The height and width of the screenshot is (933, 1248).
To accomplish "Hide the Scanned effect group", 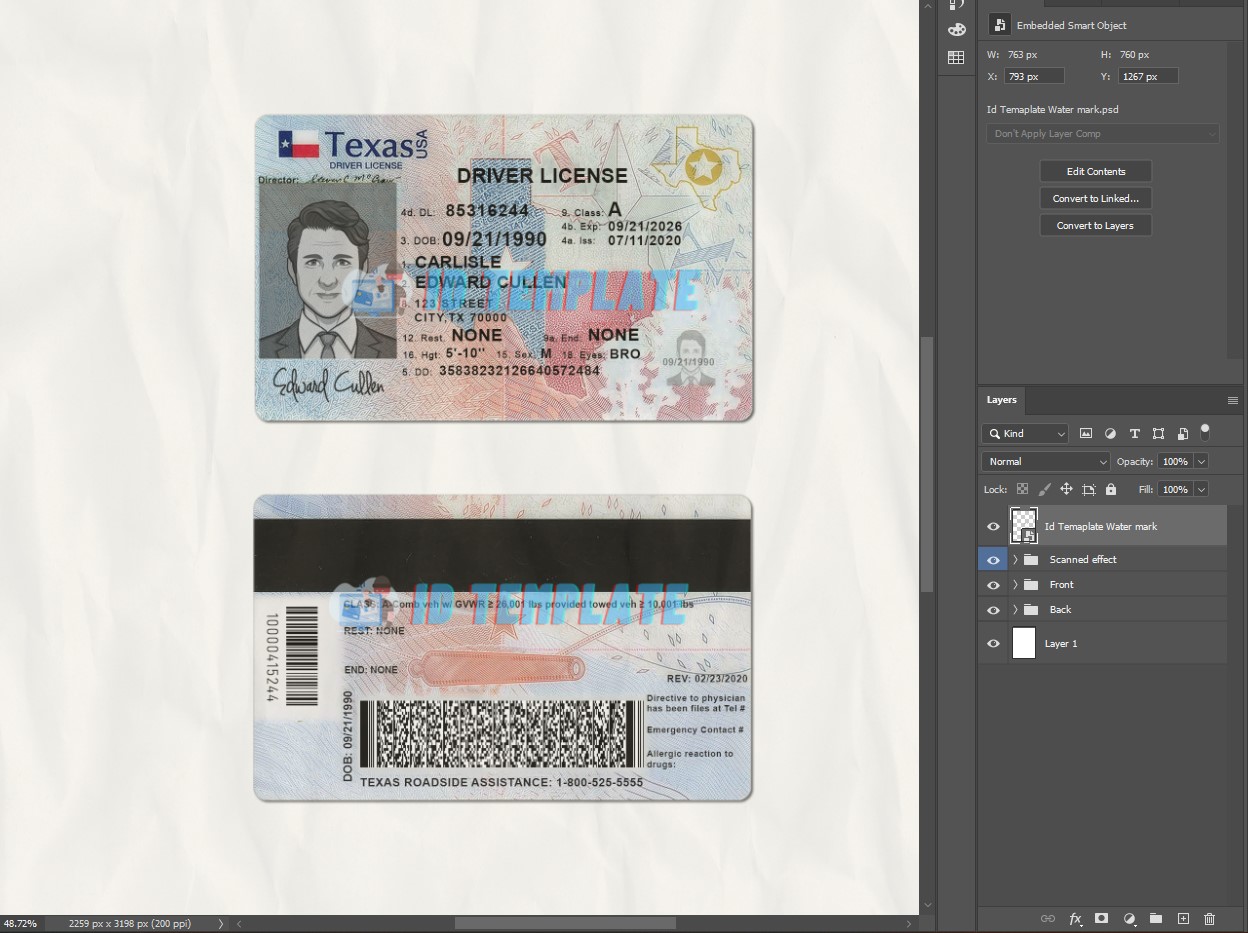I will pyautogui.click(x=993, y=560).
